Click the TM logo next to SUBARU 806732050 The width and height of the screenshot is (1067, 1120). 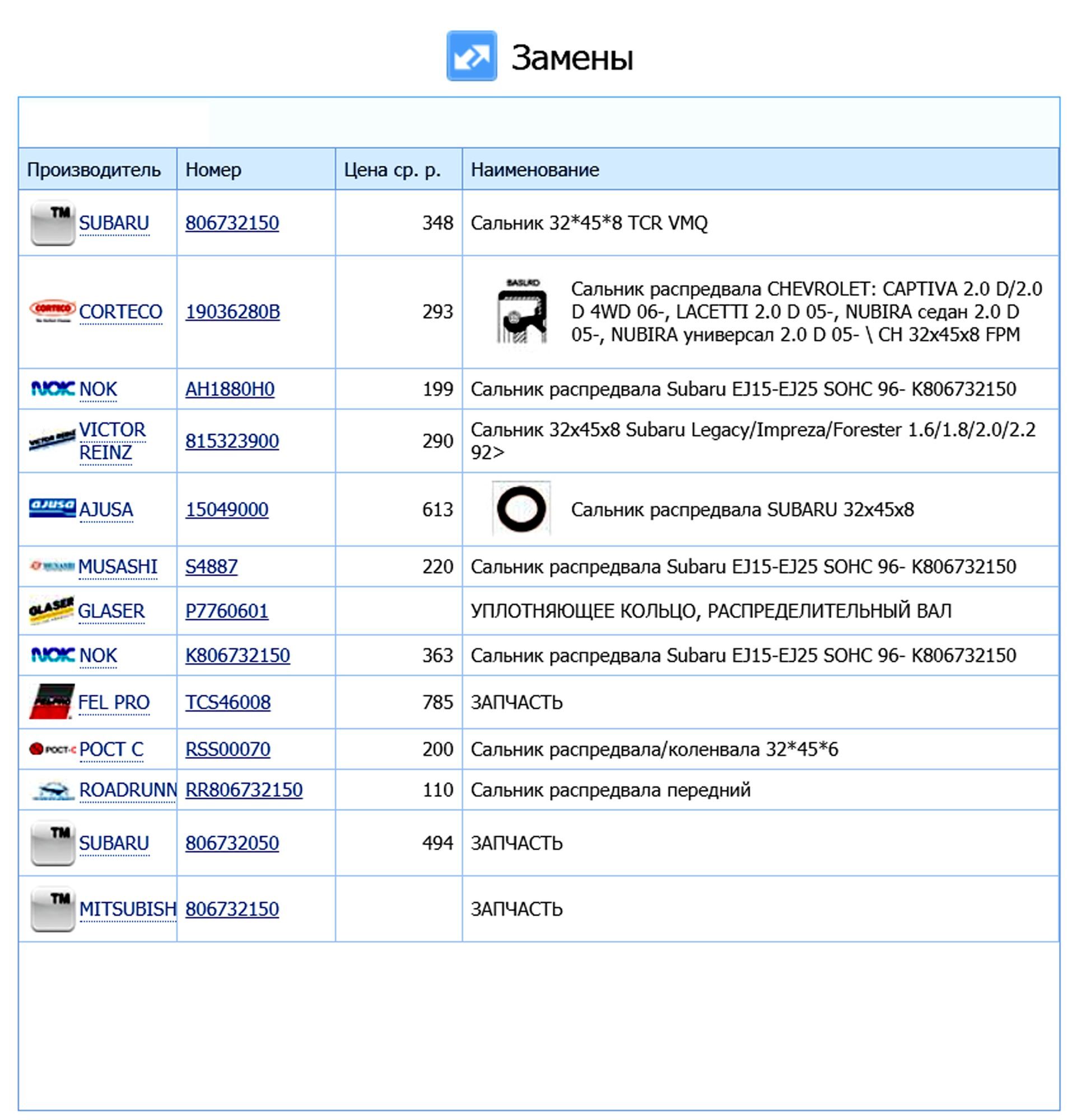click(52, 843)
